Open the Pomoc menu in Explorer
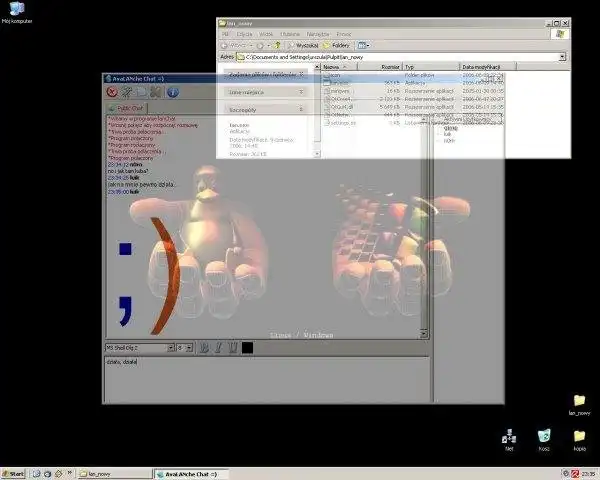 point(344,34)
